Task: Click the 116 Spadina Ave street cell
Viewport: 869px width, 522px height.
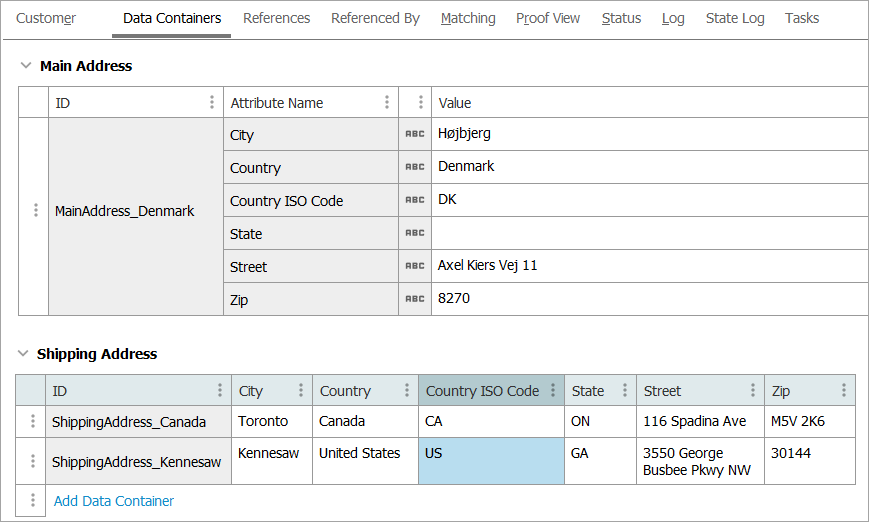Action: pyautogui.click(x=701, y=422)
